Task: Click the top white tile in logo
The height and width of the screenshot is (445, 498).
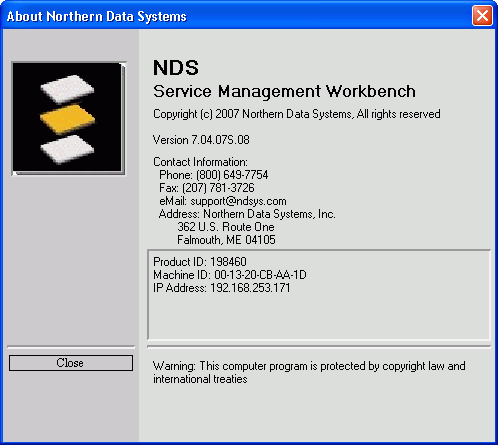Action: point(67,89)
